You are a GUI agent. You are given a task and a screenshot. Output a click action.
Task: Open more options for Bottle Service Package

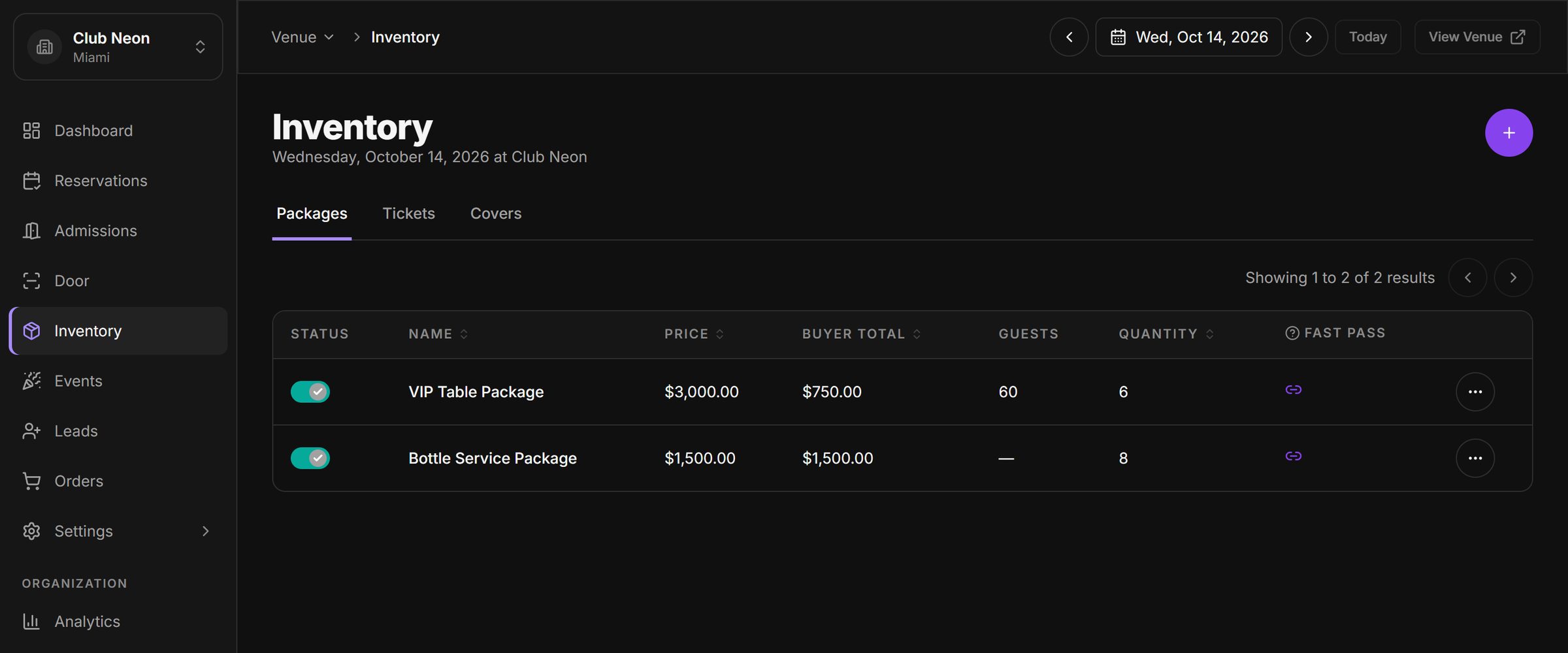1475,458
